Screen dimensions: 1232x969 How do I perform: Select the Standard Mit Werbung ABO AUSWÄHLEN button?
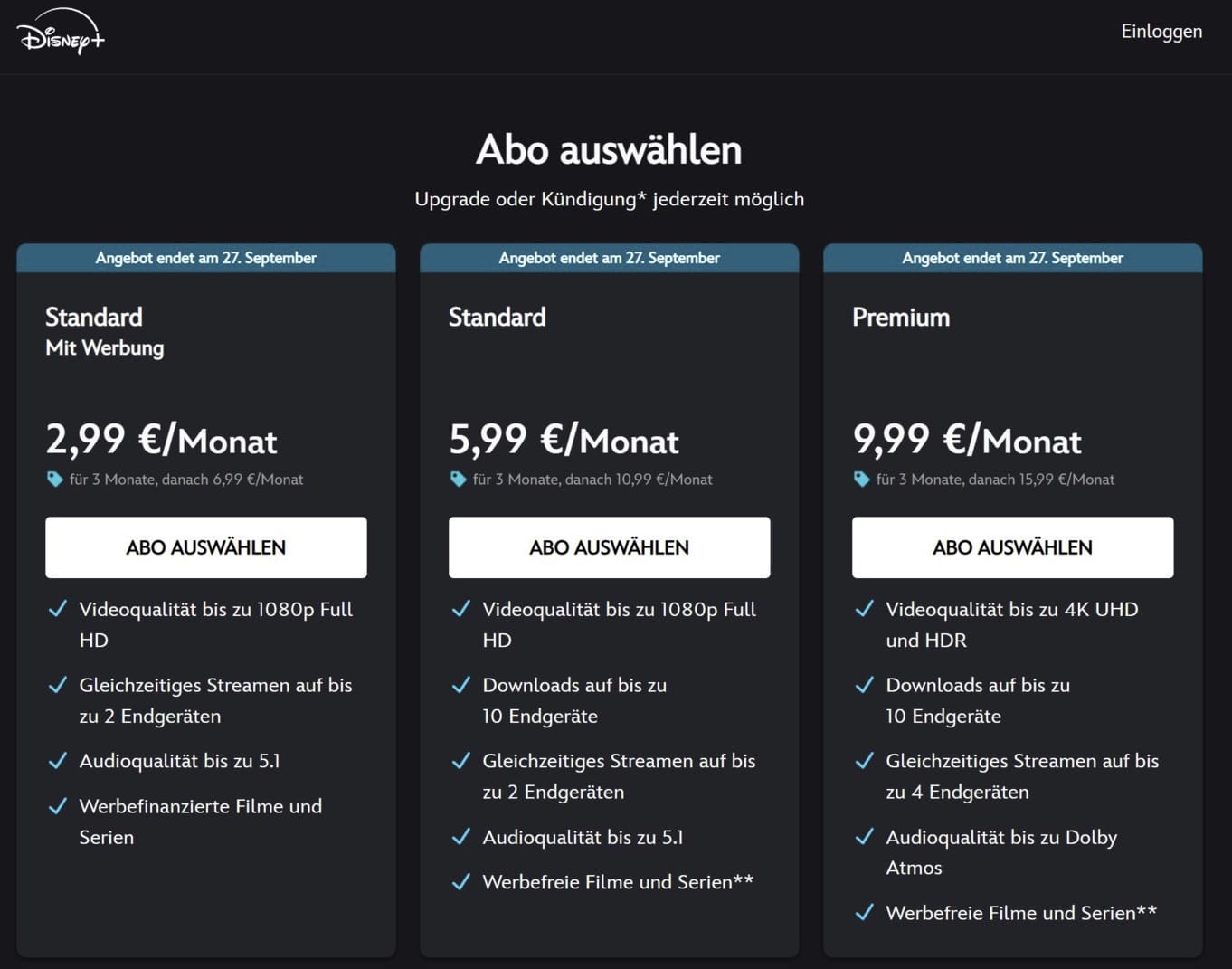pyautogui.click(x=206, y=547)
